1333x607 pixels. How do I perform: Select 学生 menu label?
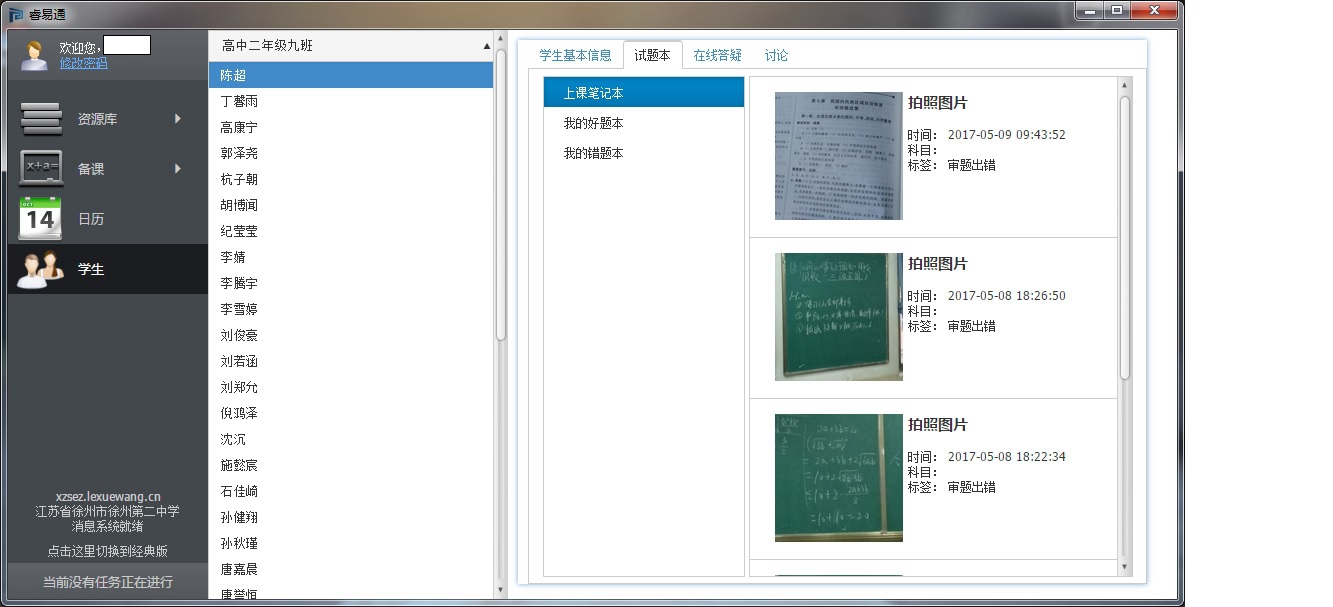point(91,269)
